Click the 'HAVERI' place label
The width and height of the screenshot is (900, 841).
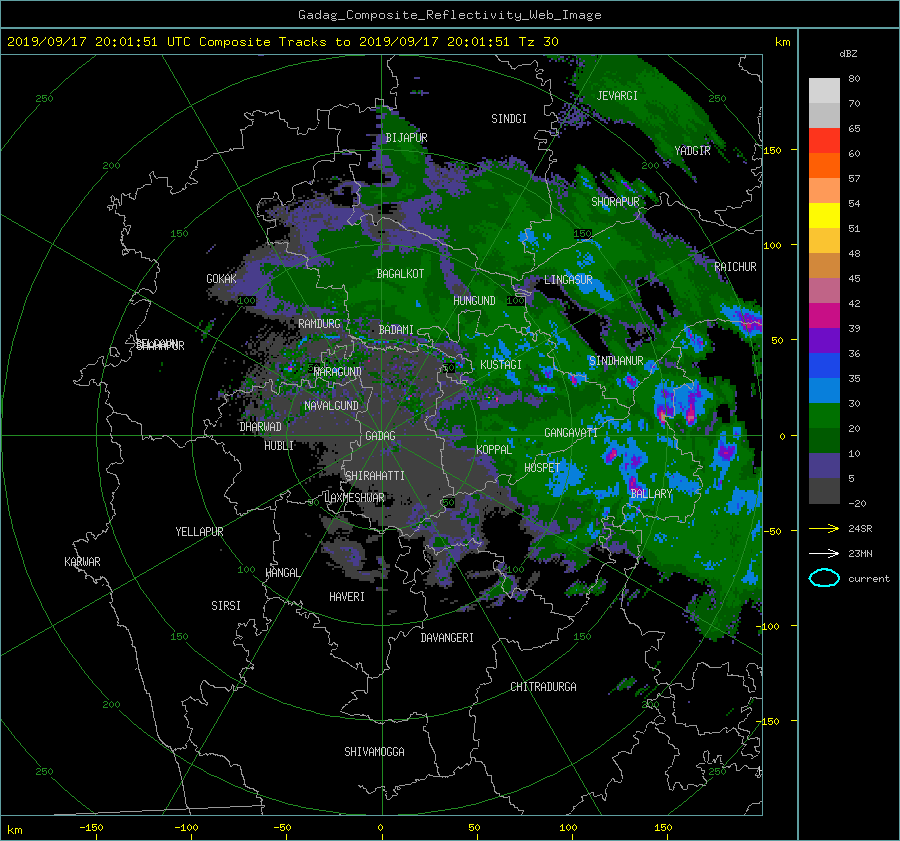point(347,597)
